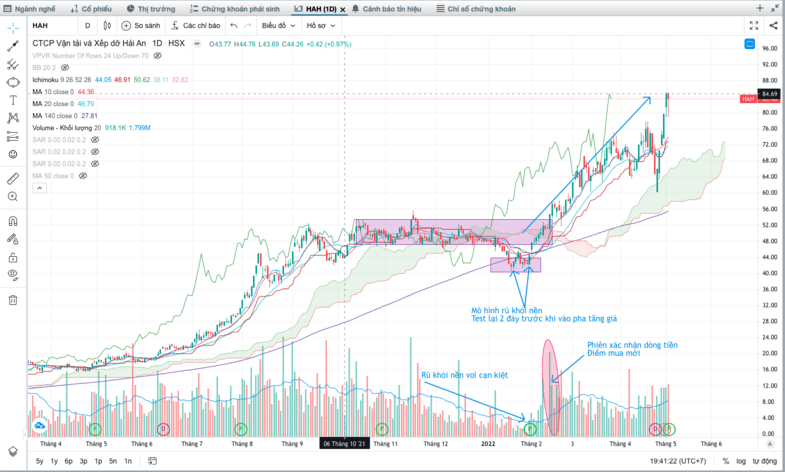Delete drawings with the trash icon
Image resolution: width=785 pixels, height=472 pixels.
point(13,300)
